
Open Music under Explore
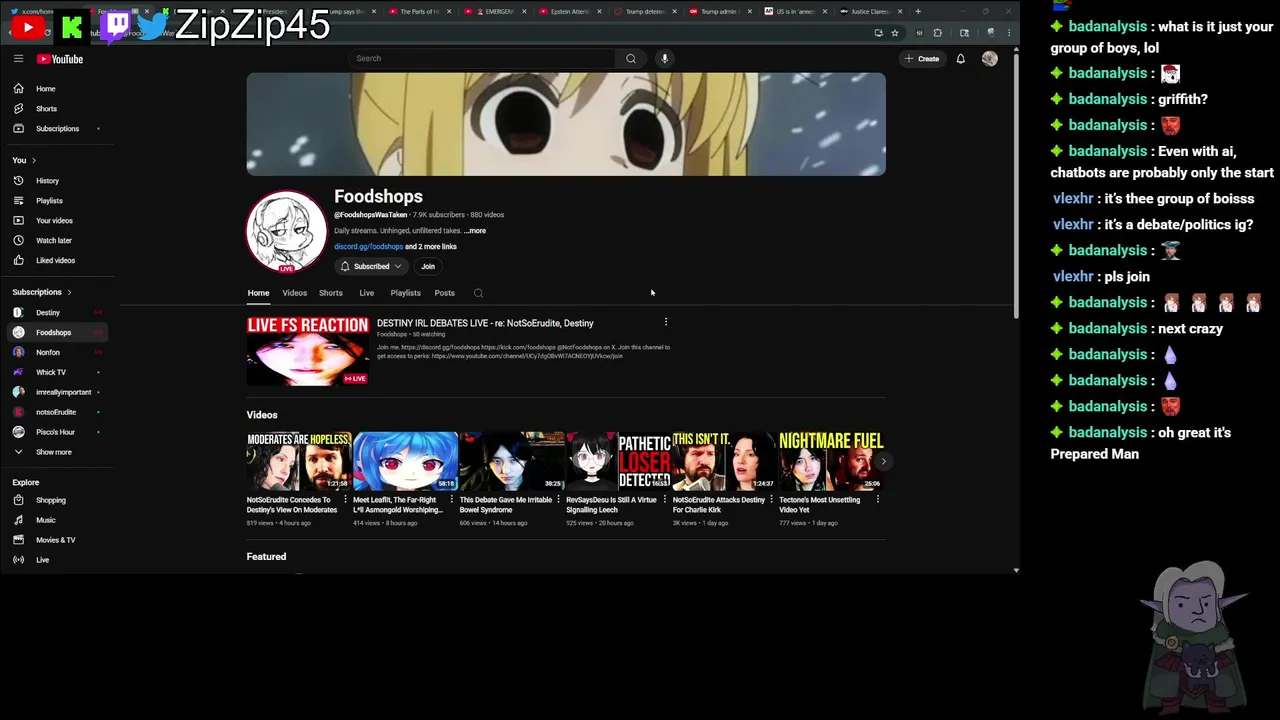[x=58, y=520]
